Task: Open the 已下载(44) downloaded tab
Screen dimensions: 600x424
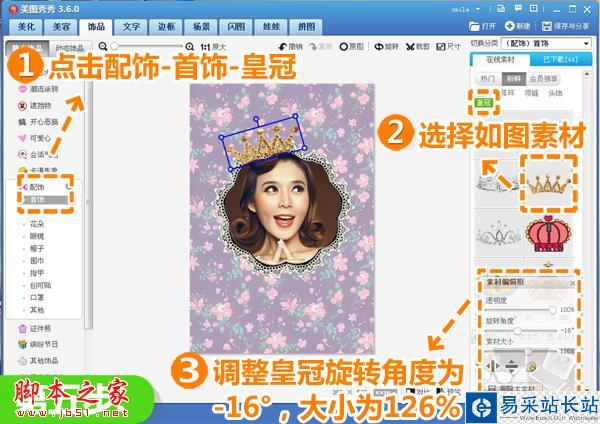Action: tap(561, 60)
